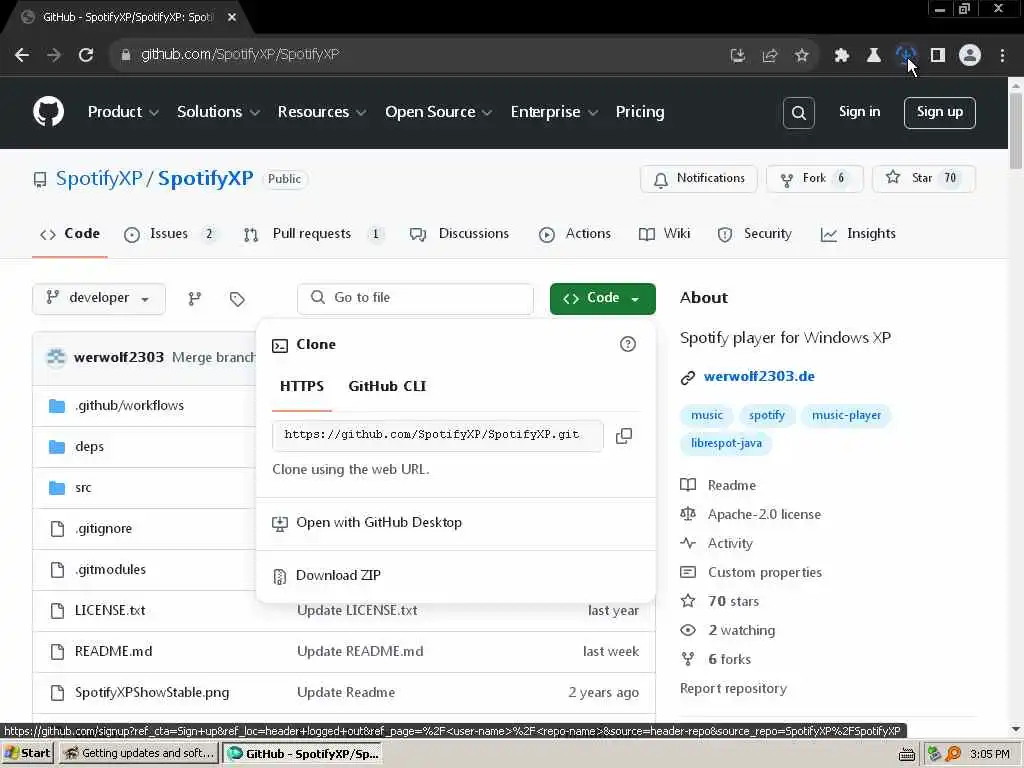Open the werwolf2303.de website link

pyautogui.click(x=759, y=377)
